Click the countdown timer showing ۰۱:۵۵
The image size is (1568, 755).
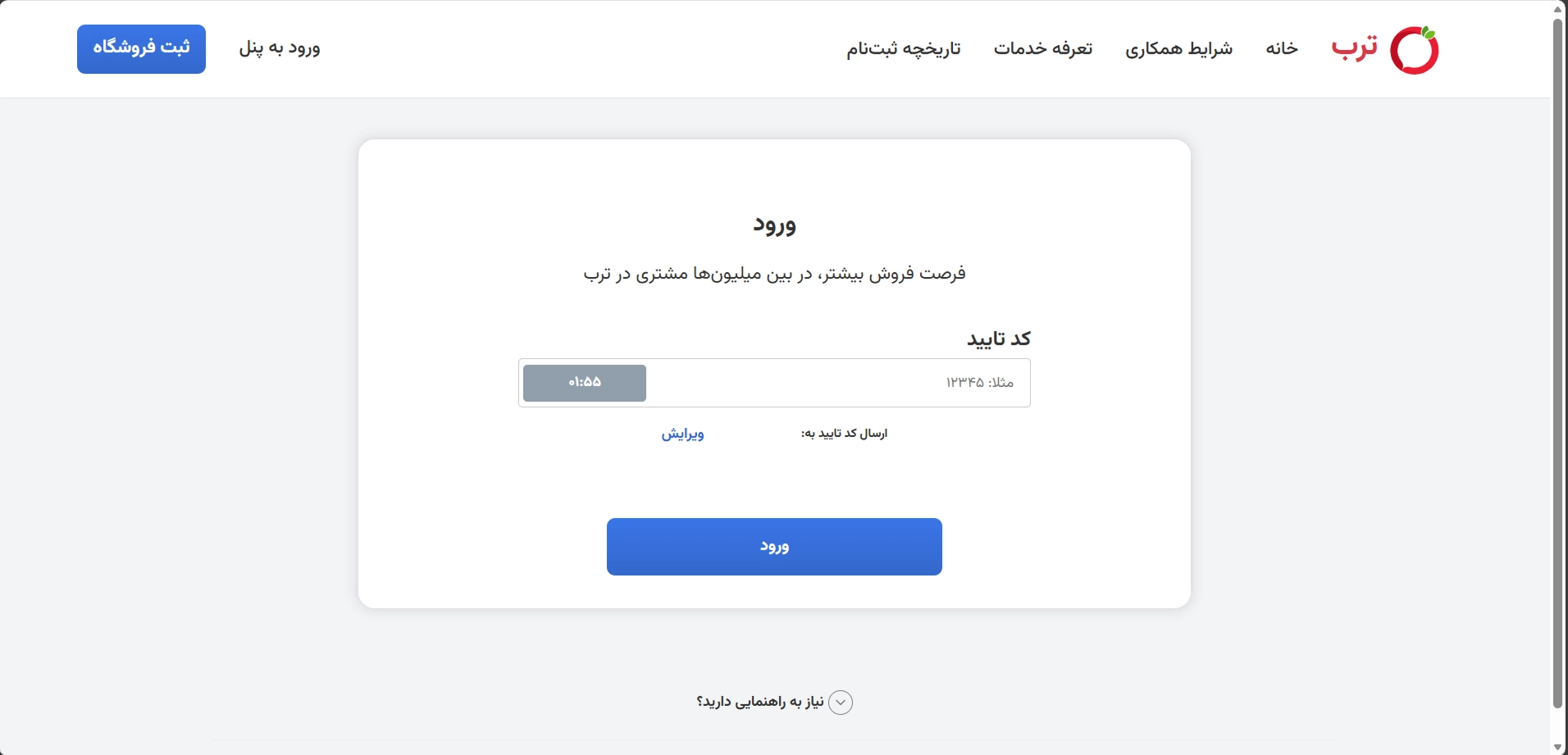coord(584,382)
